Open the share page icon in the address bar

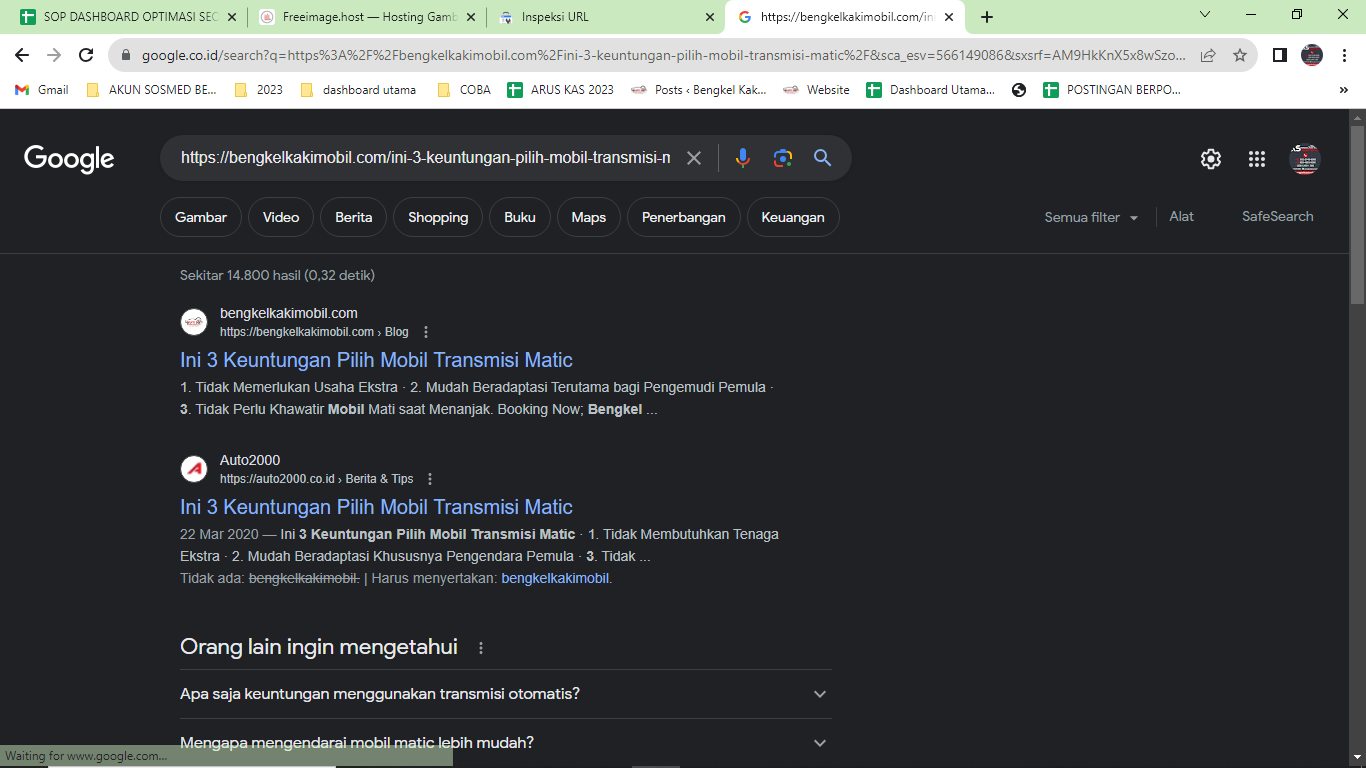point(1208,55)
